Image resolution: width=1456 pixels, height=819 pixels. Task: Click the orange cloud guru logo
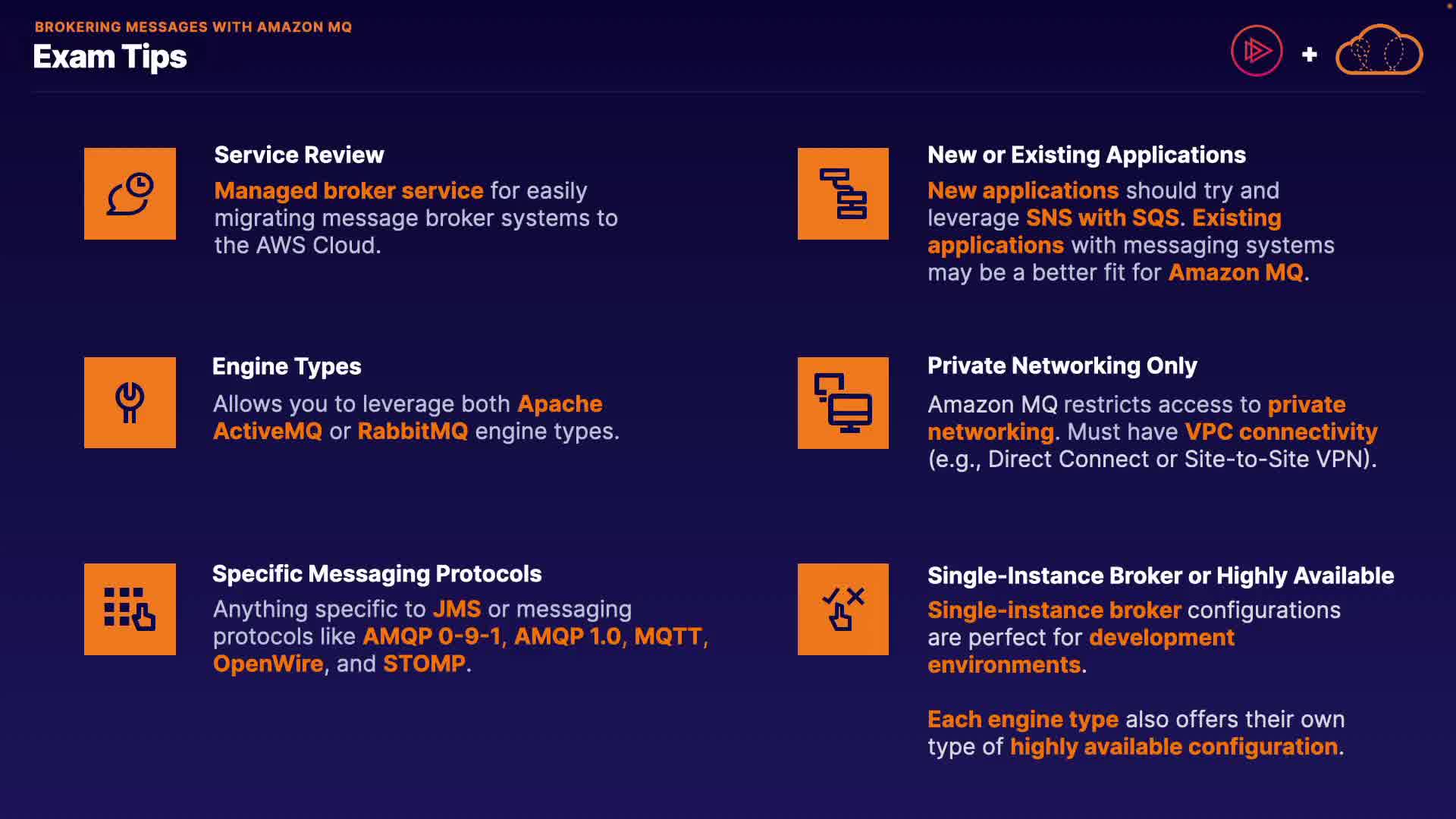pyautogui.click(x=1379, y=52)
